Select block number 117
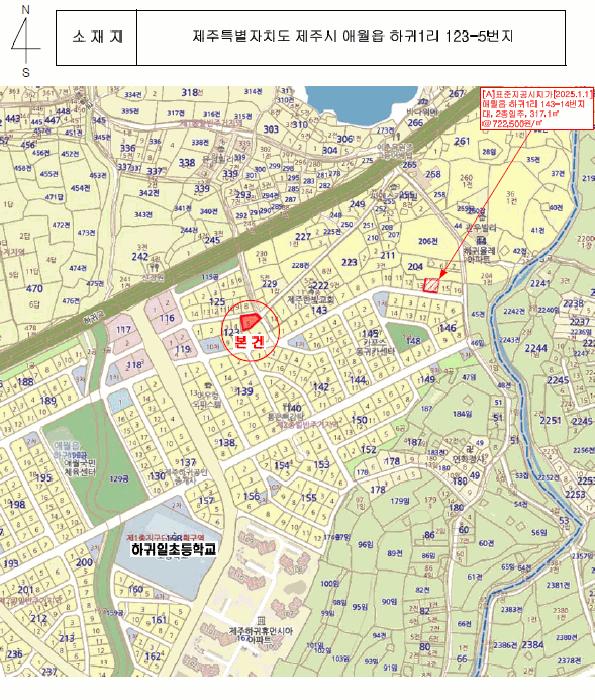This screenshot has height=700, width=595. (123, 329)
